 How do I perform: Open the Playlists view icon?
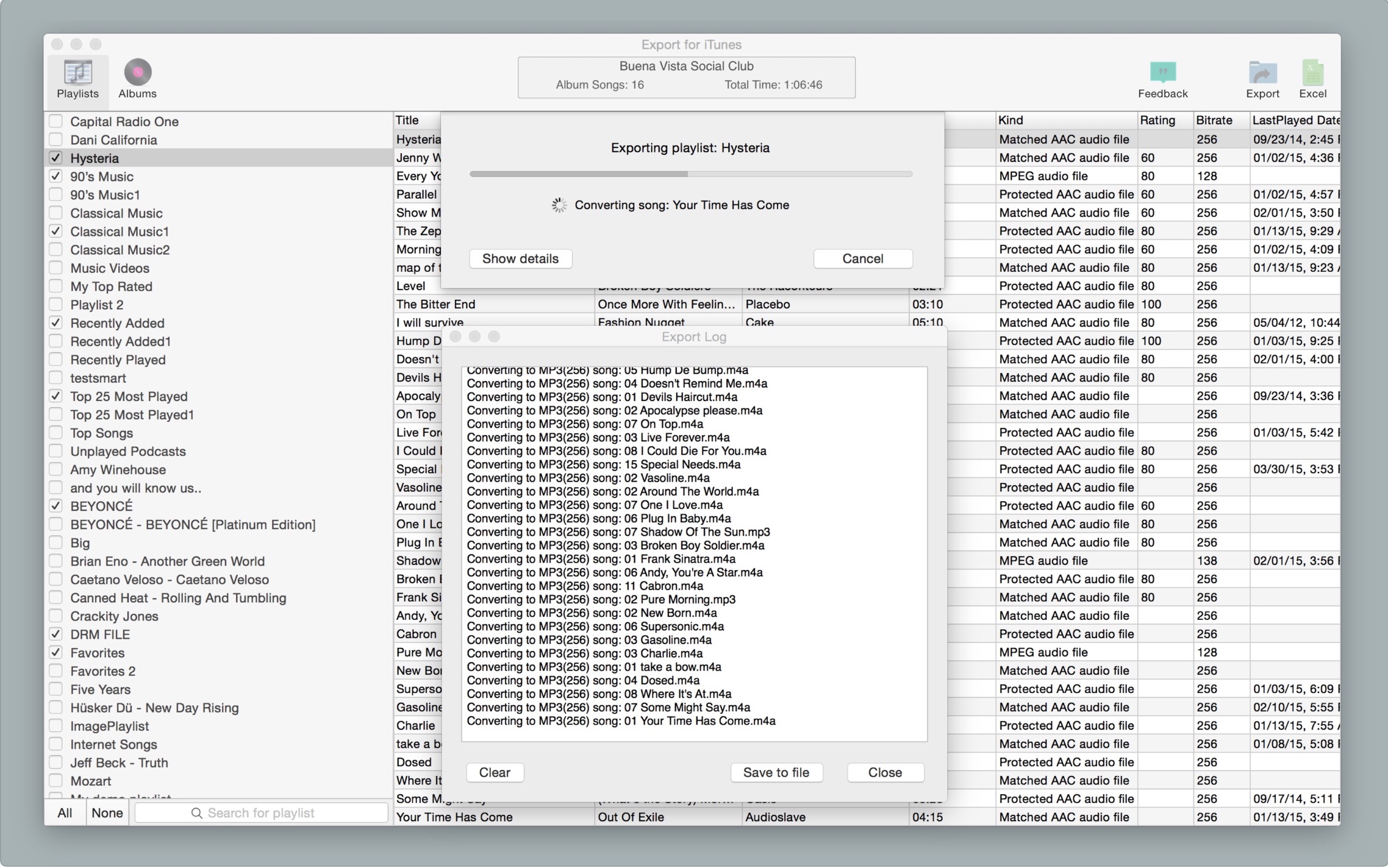coord(77,73)
